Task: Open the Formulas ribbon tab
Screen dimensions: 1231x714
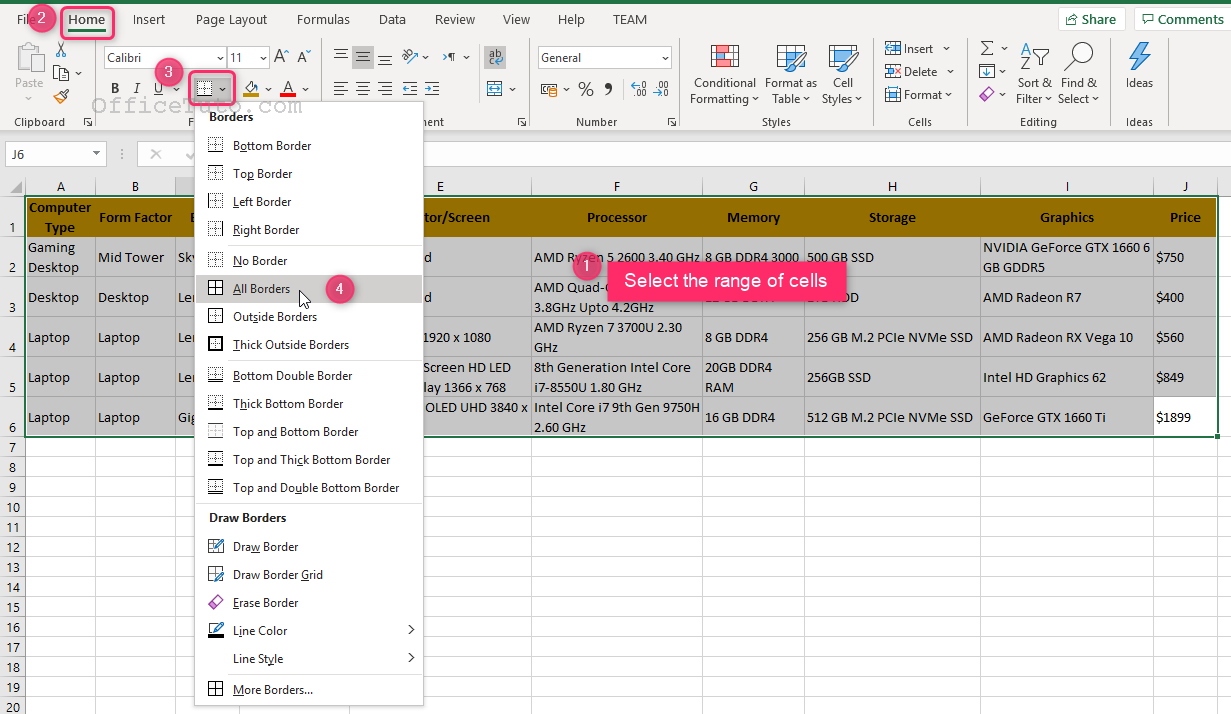Action: [323, 19]
